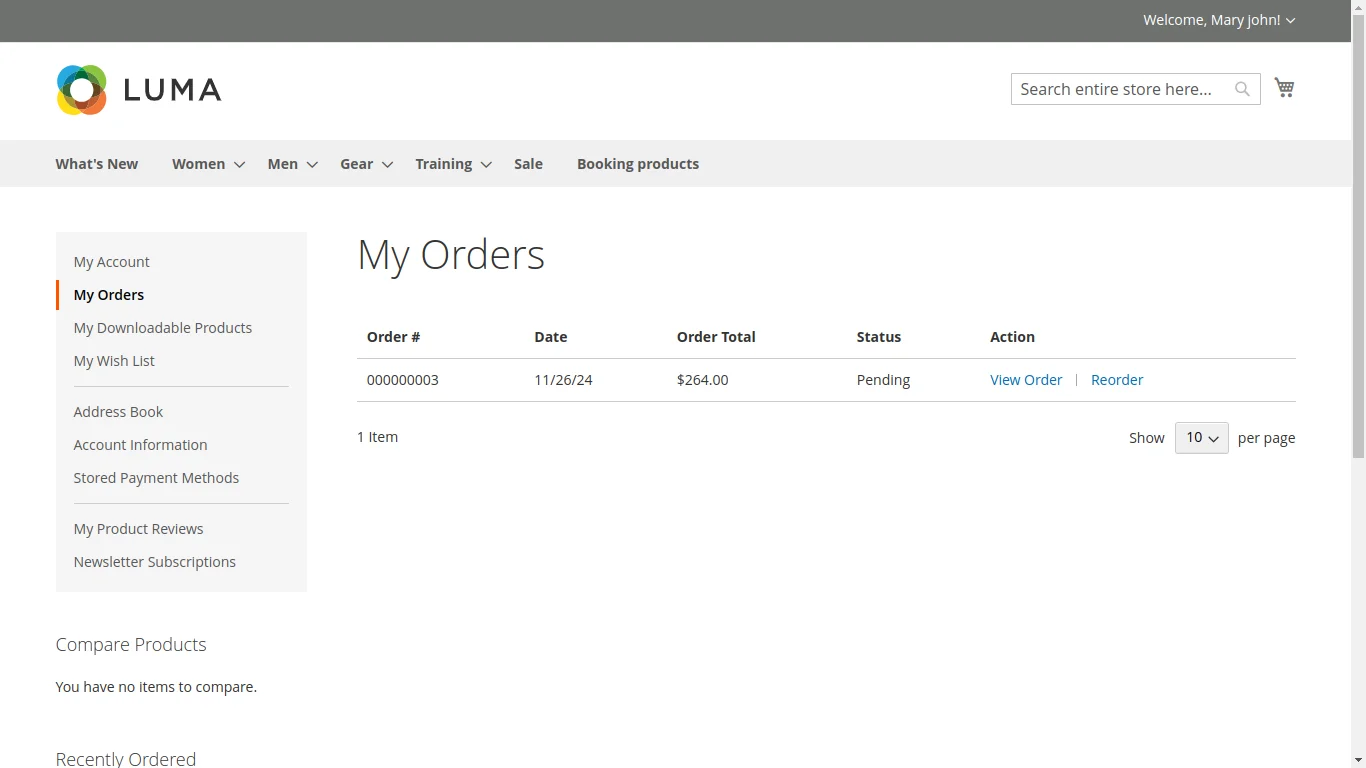
Task: Click the search magnifier icon
Action: [1242, 89]
